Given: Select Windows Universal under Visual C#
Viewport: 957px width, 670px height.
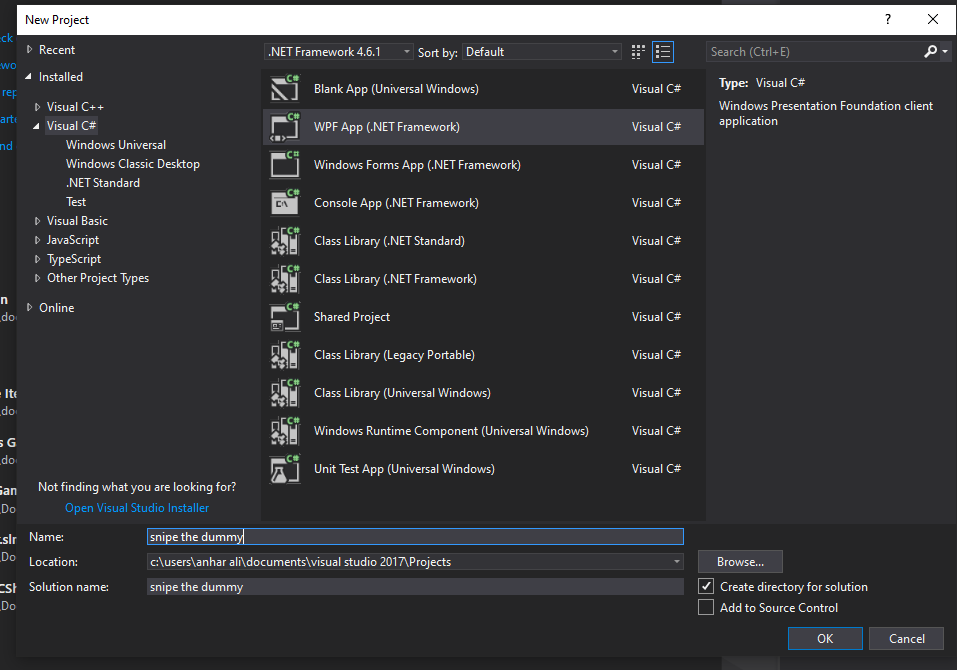Looking at the screenshot, I should [116, 144].
